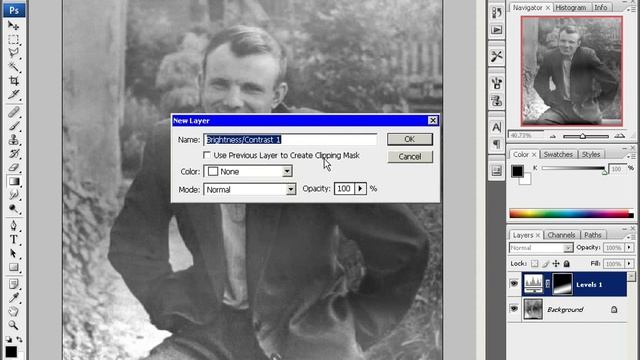Image resolution: width=640 pixels, height=360 pixels.
Task: Open the Mode dropdown in New Layer dialog
Action: coord(291,189)
